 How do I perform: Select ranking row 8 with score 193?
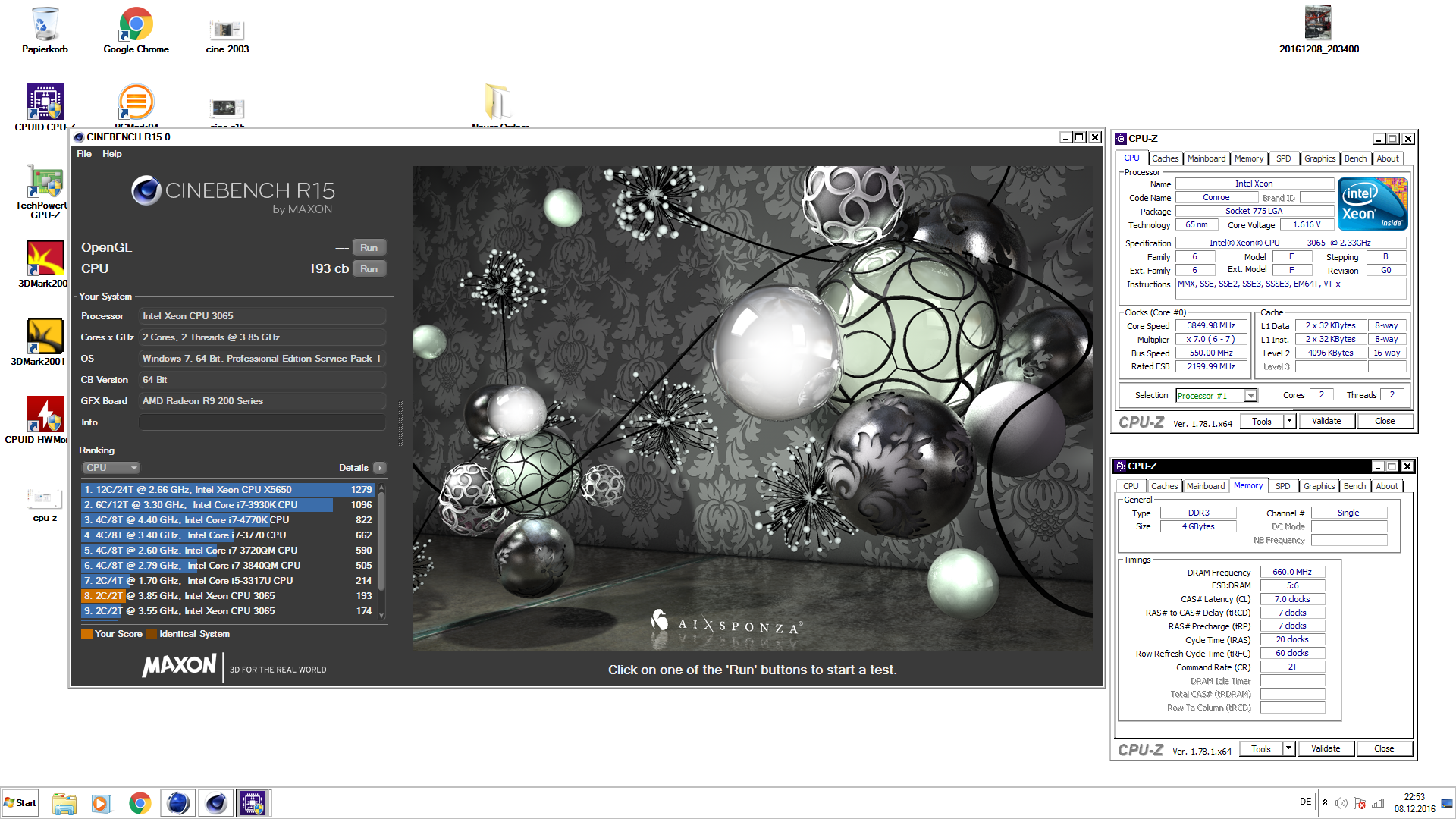pyautogui.click(x=228, y=596)
